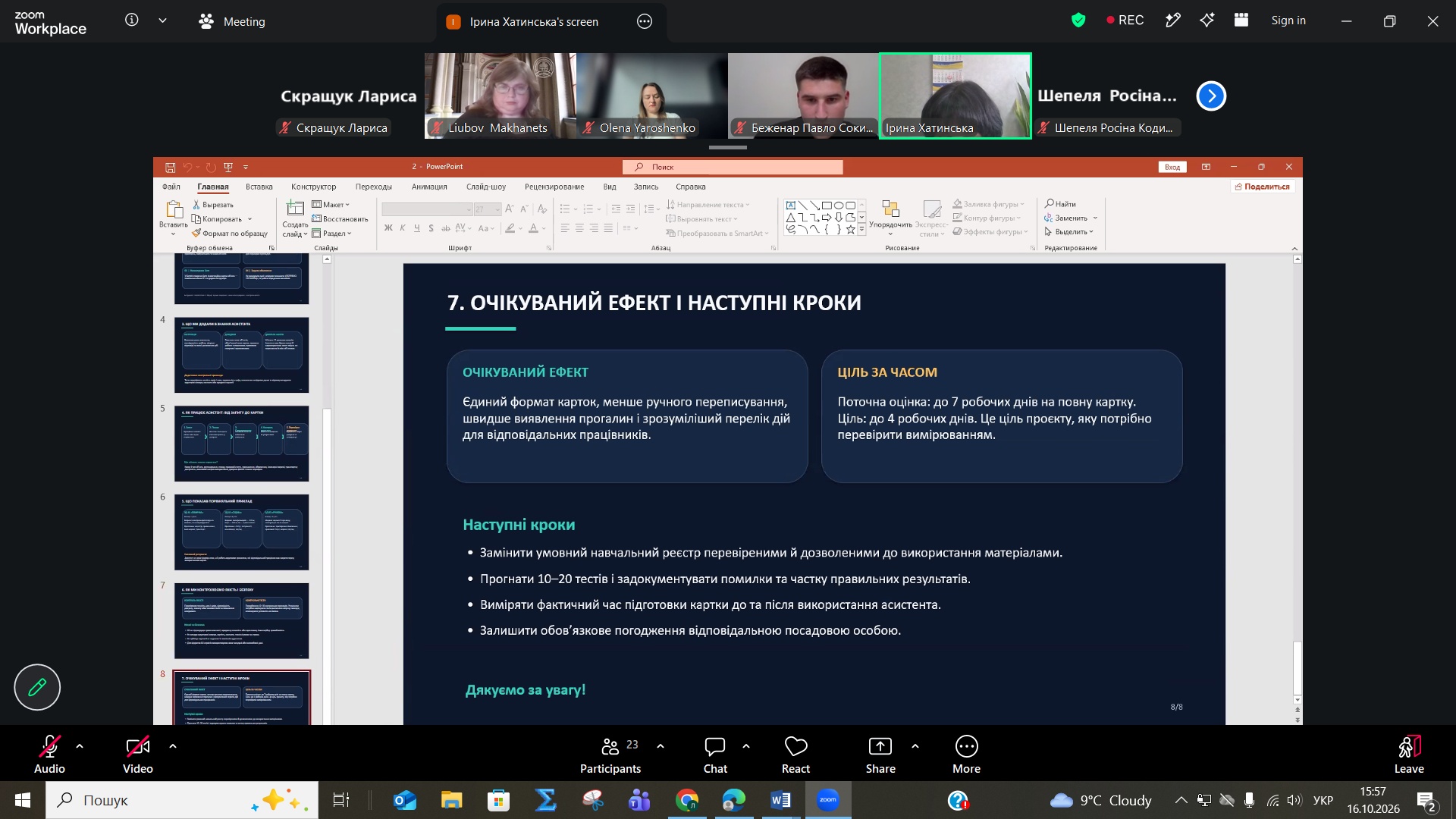Open the Zoom apps grid icon
Image resolution: width=1456 pixels, height=819 pixels.
[x=1241, y=20]
